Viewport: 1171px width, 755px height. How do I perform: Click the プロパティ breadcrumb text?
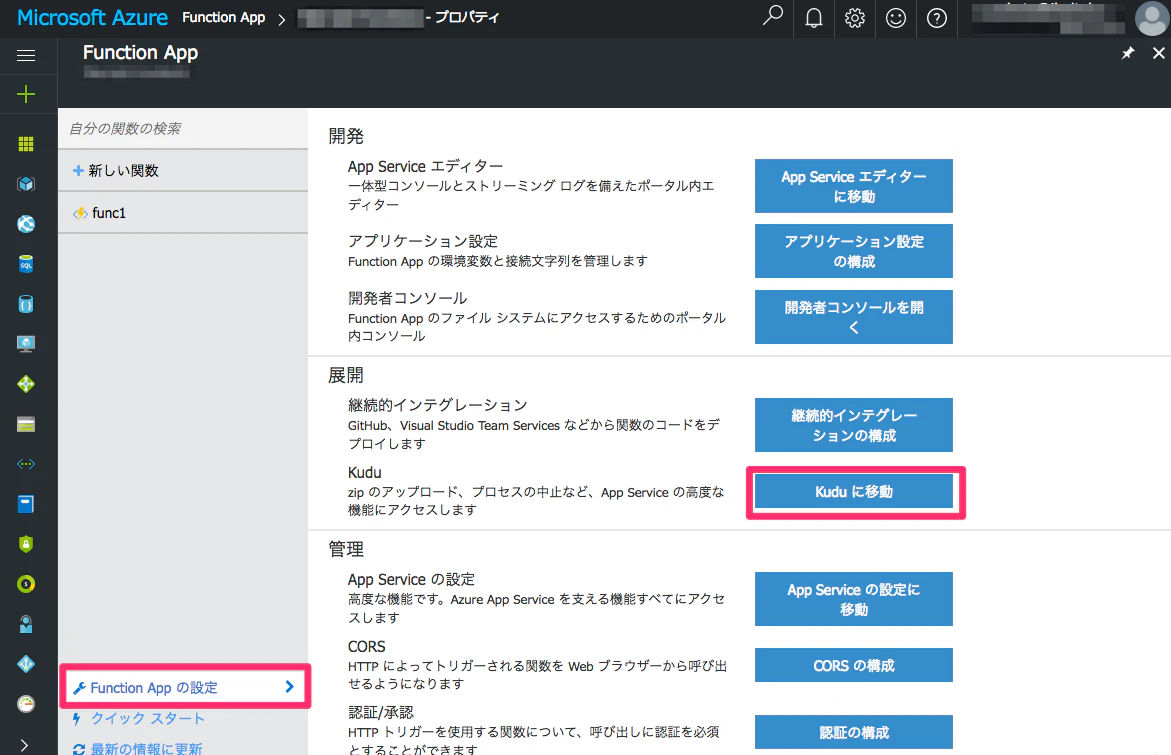(467, 17)
